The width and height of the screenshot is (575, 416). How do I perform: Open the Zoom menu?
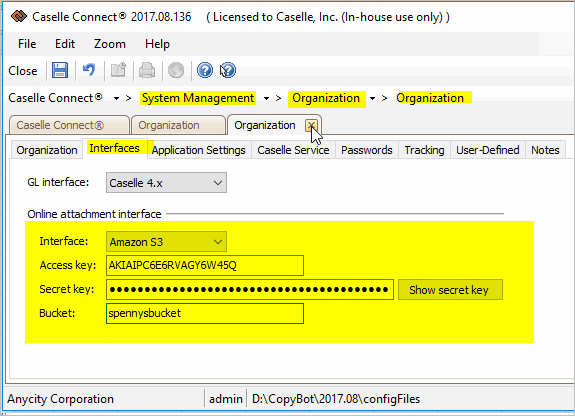tap(110, 44)
